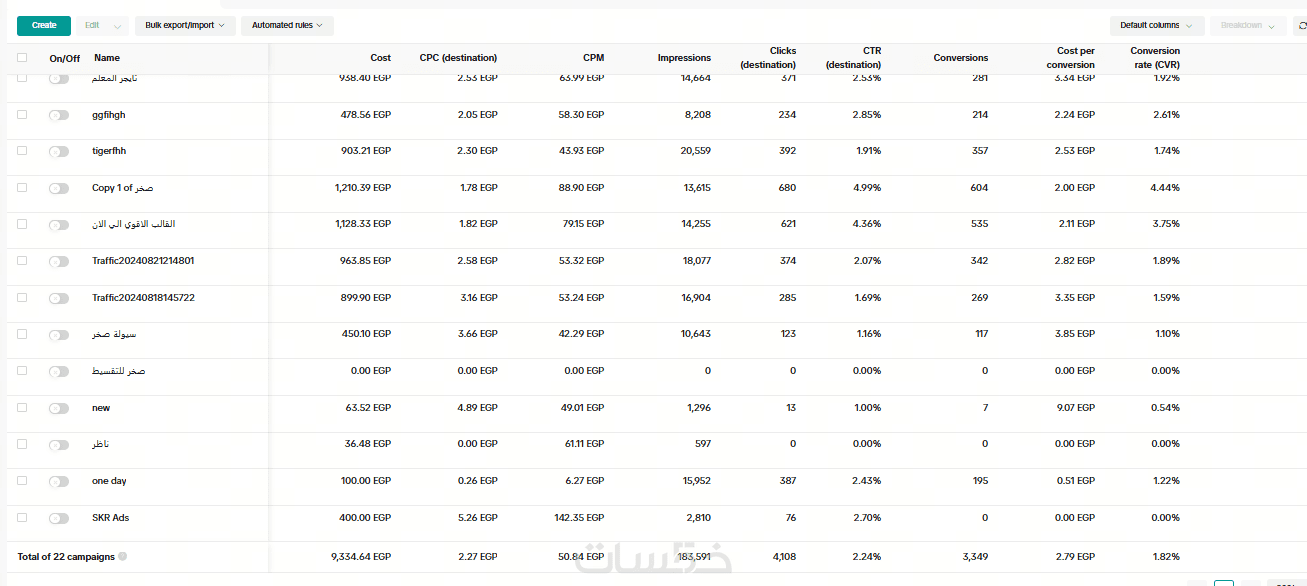Click the CPM column header
Screen dimensions: 1307x586
[x=593, y=58]
